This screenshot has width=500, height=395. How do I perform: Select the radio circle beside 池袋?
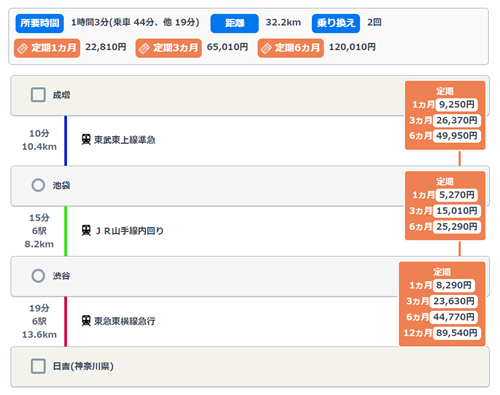[38, 185]
